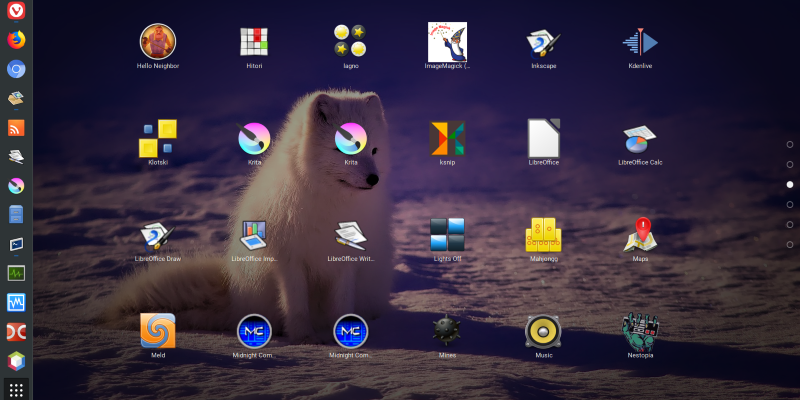The image size is (800, 400).
Task: Click the Vivaldi browser dock icon
Action: (x=16, y=11)
